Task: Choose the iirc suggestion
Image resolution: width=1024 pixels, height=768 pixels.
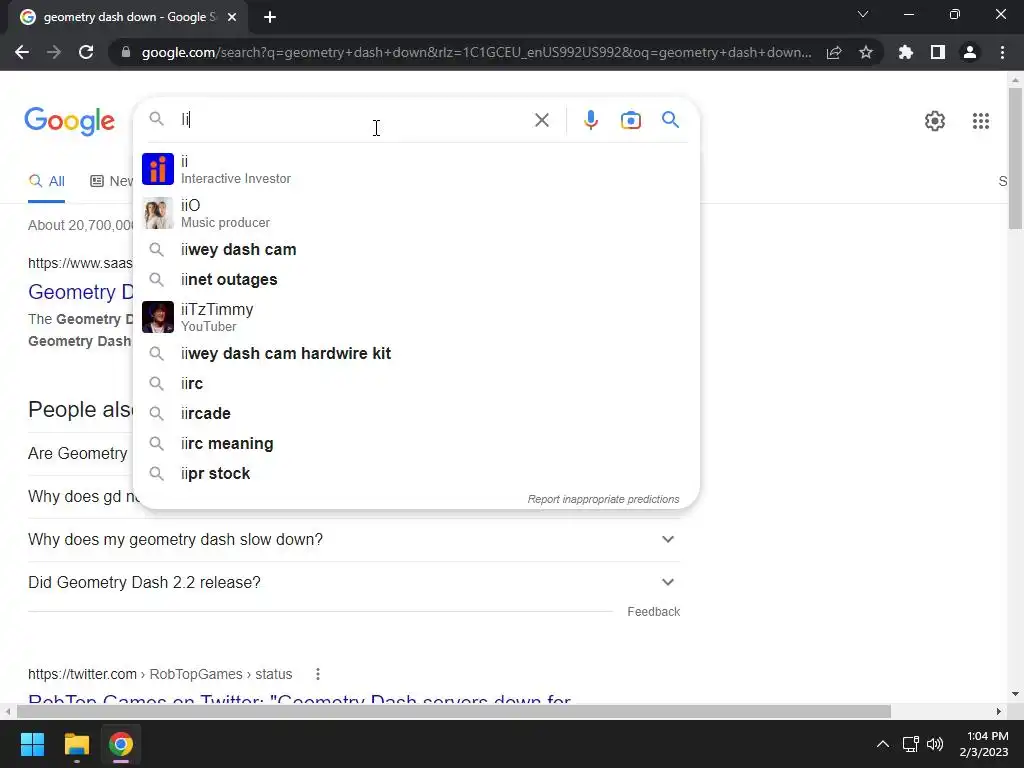Action: (416, 383)
